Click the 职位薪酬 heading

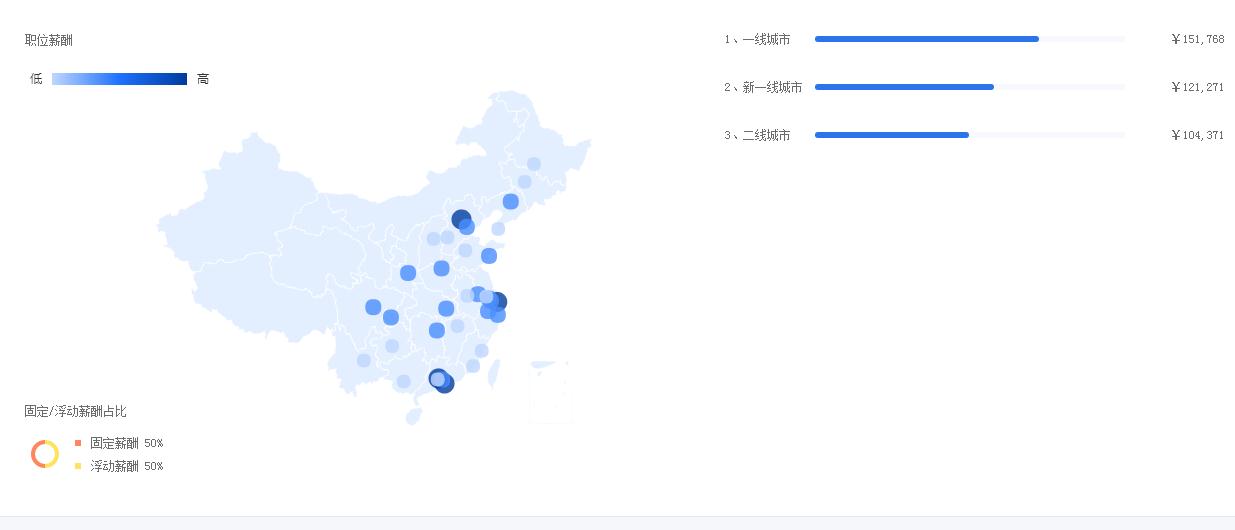click(x=49, y=40)
